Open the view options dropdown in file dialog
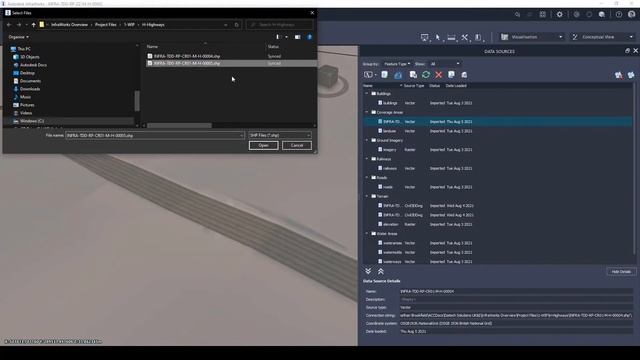The width and height of the screenshot is (640, 360). point(286,37)
